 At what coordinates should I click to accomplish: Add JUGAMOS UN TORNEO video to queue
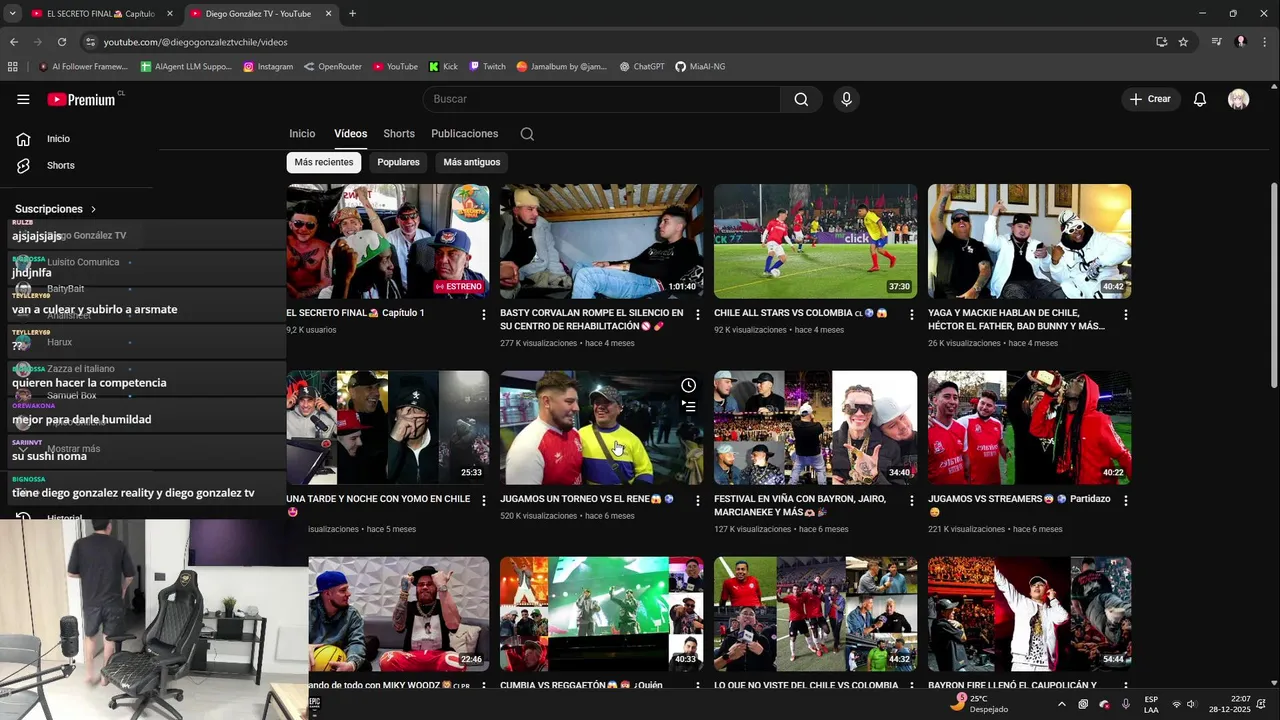pos(688,406)
